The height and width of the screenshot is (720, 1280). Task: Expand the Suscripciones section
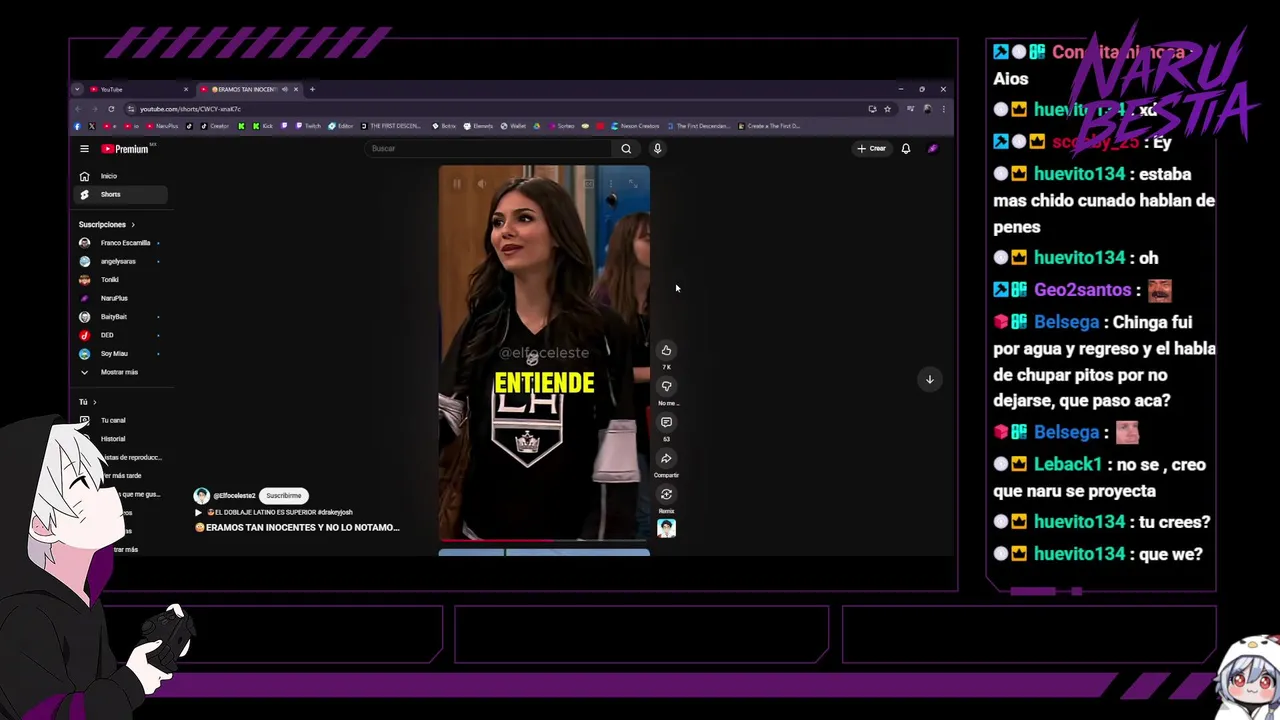pyautogui.click(x=107, y=225)
